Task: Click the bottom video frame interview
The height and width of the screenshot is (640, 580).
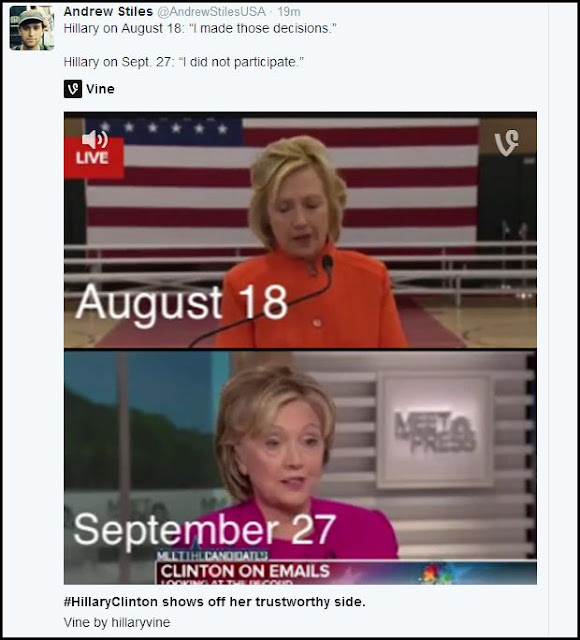Action: (x=300, y=467)
